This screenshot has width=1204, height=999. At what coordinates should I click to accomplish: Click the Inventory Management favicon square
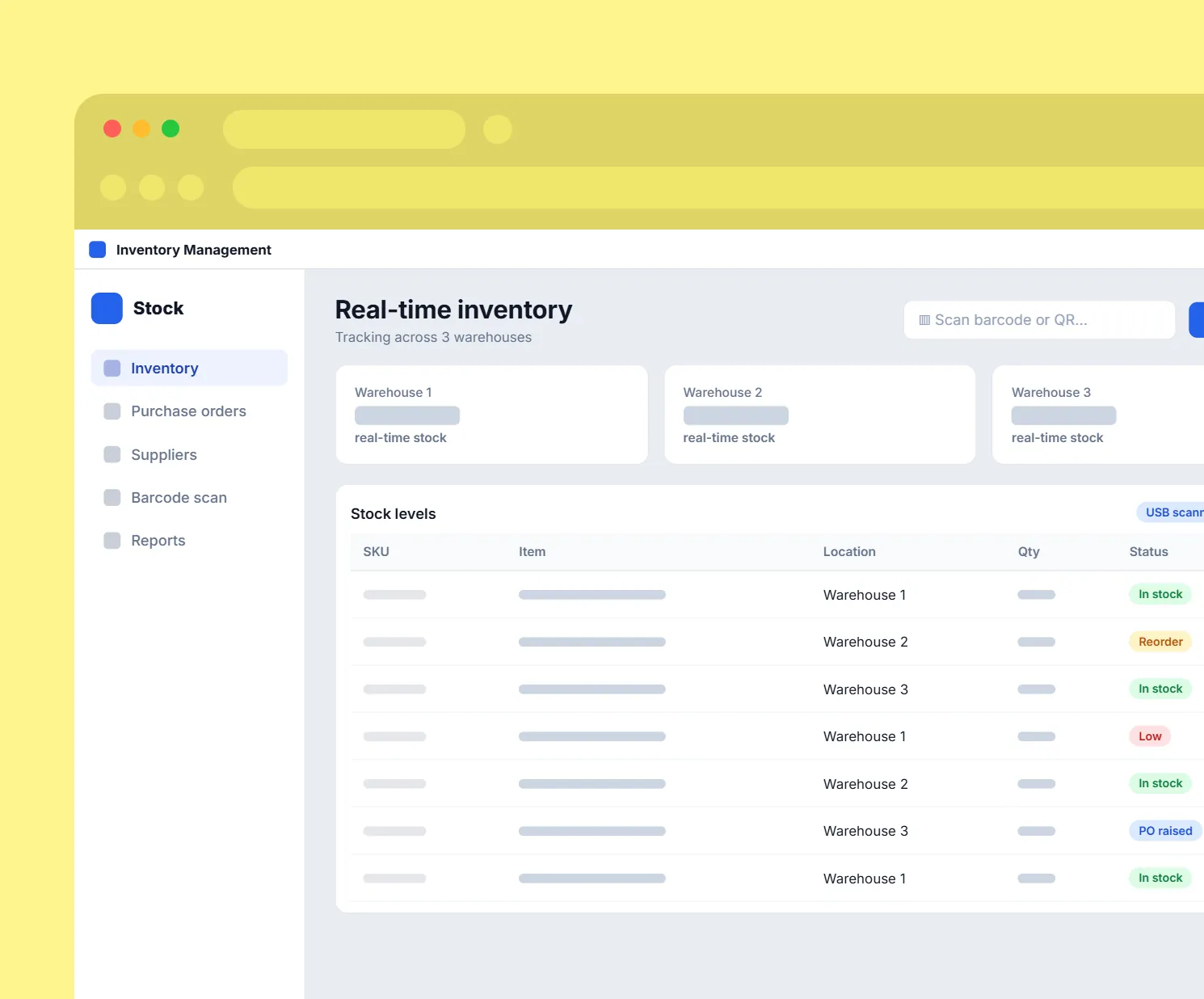click(98, 249)
